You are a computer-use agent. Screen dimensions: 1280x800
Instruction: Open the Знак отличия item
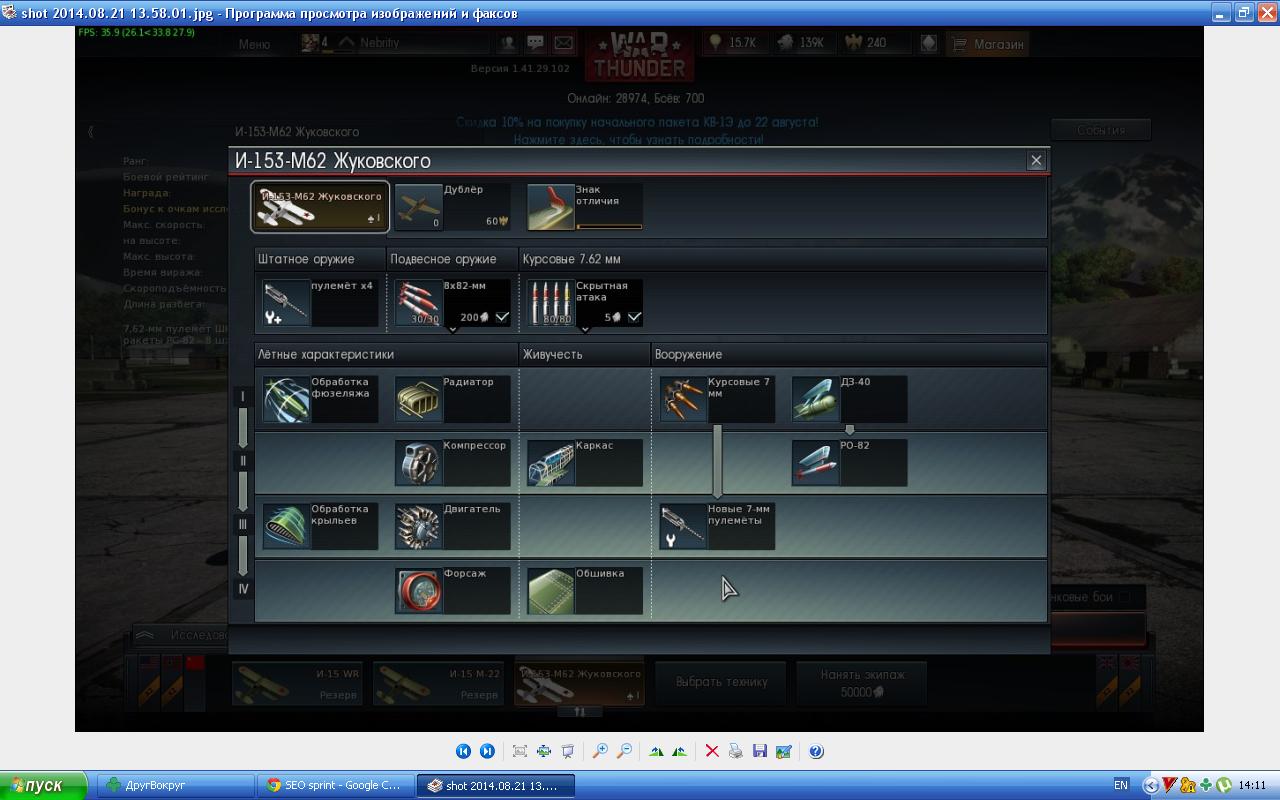tap(584, 207)
